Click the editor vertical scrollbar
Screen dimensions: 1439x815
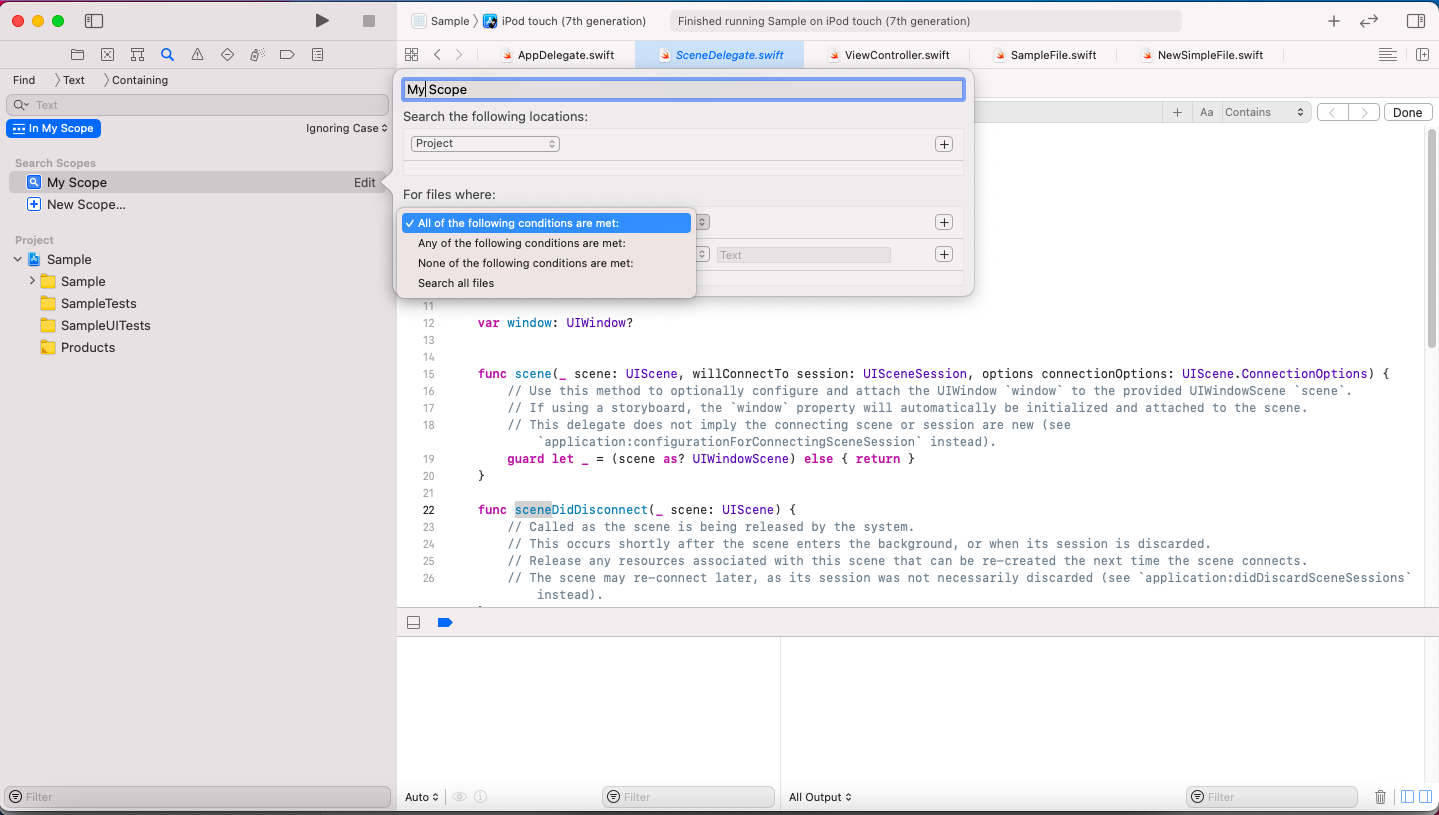click(x=1432, y=238)
